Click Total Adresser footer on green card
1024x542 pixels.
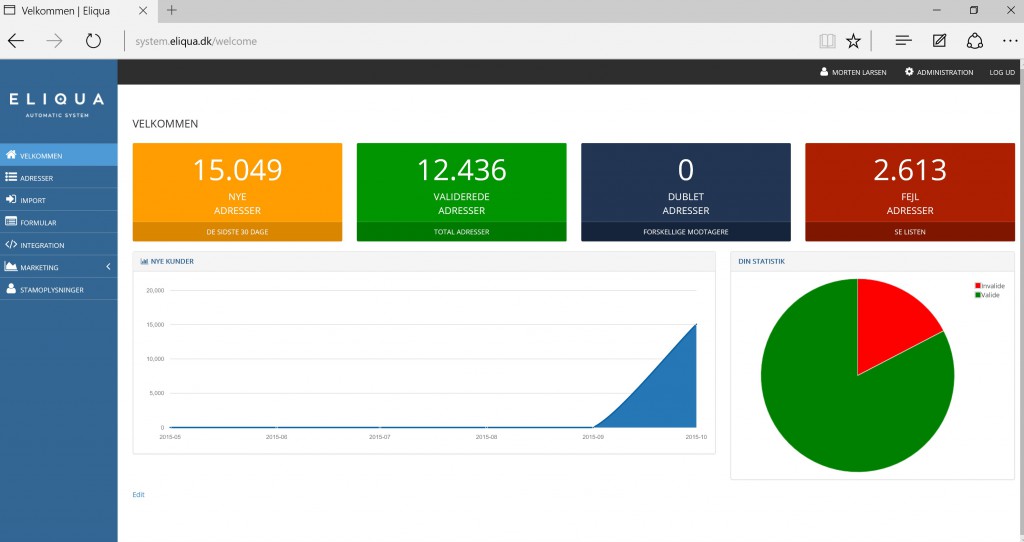(461, 232)
